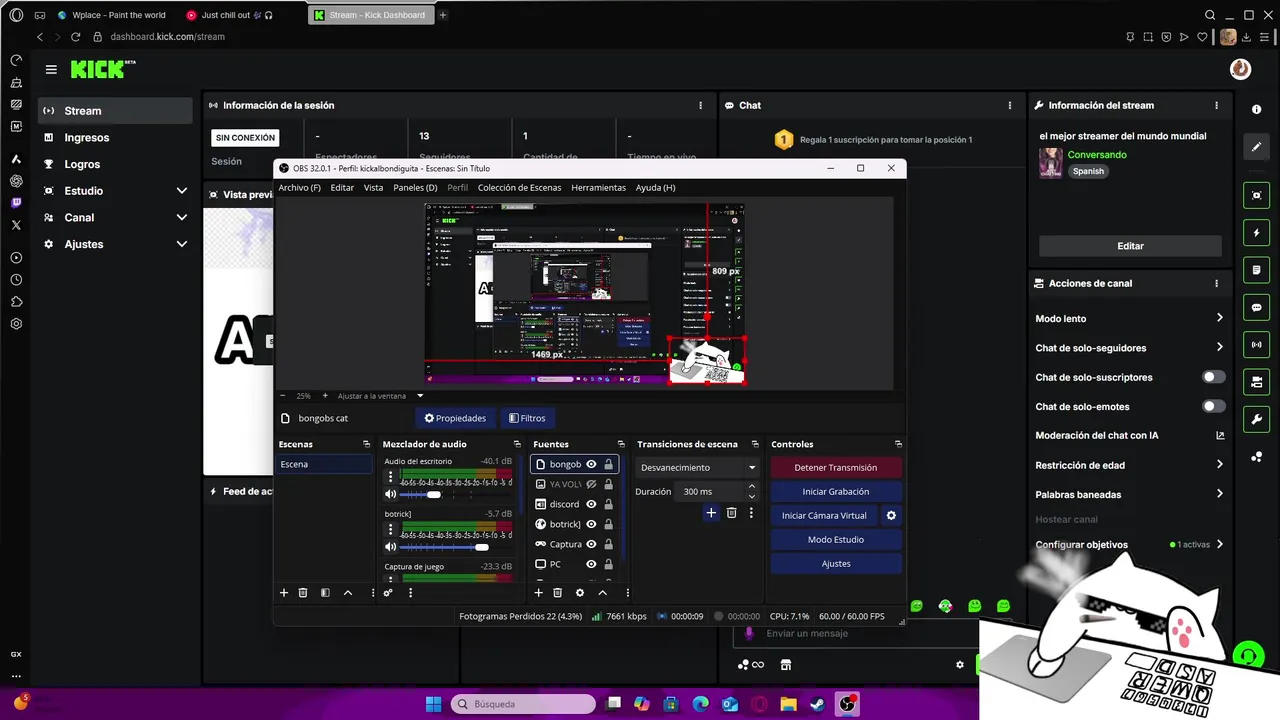Hide the discord source
This screenshot has width=1280, height=720.
tap(591, 504)
